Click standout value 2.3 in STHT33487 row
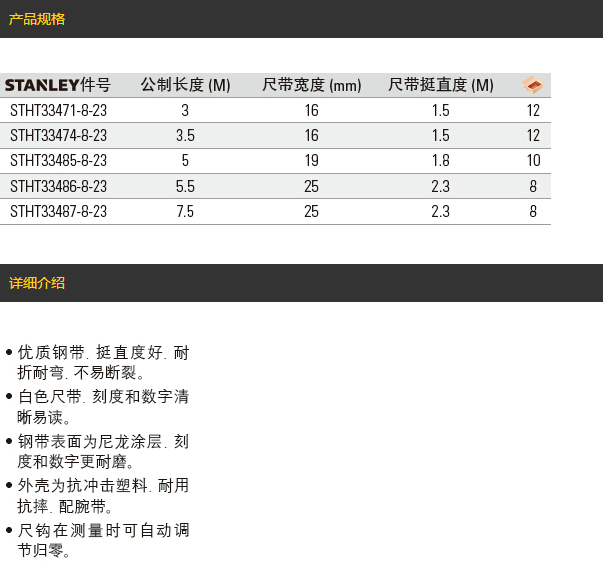603x582 pixels. (441, 212)
